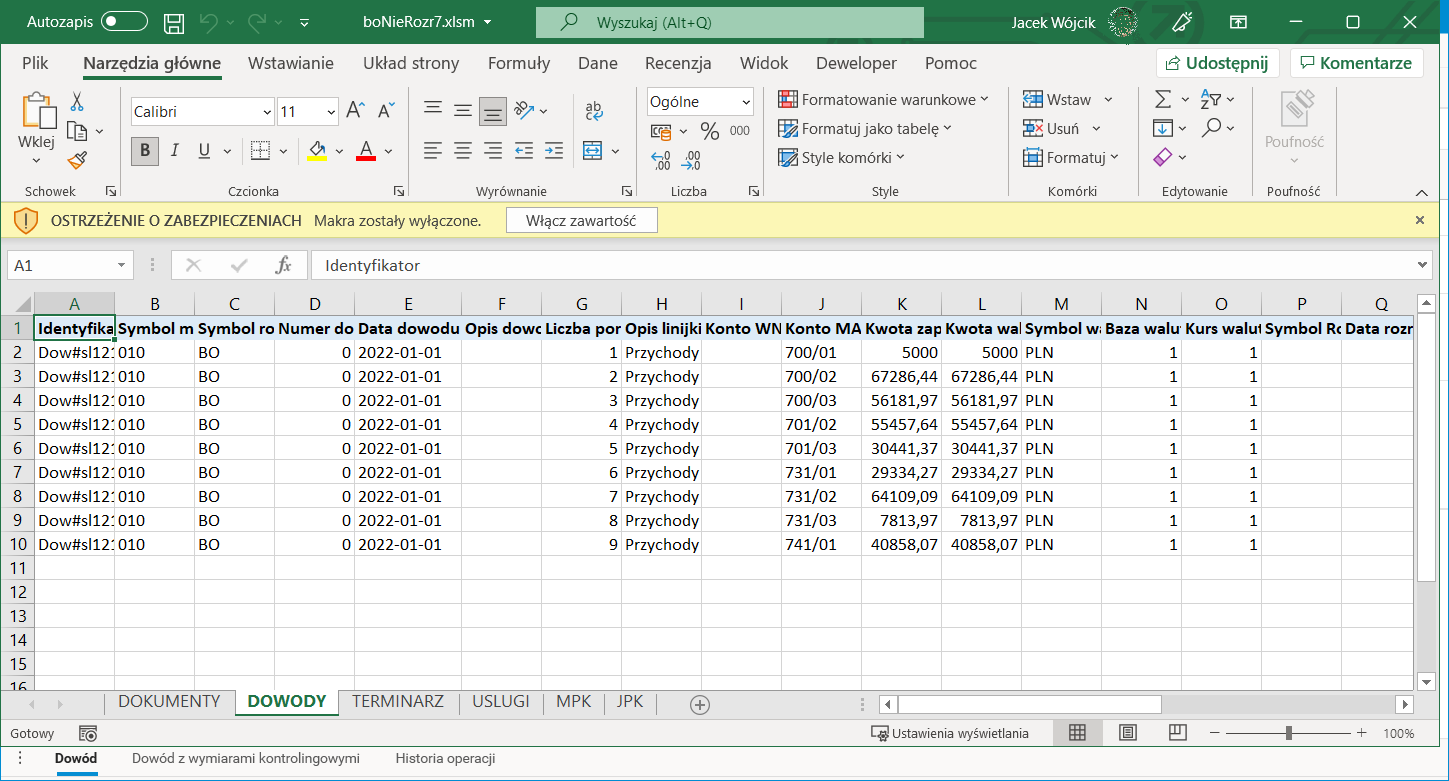This screenshot has height=781, width=1449.
Task: Center-align text horizontally in cells
Action: pyautogui.click(x=462, y=151)
